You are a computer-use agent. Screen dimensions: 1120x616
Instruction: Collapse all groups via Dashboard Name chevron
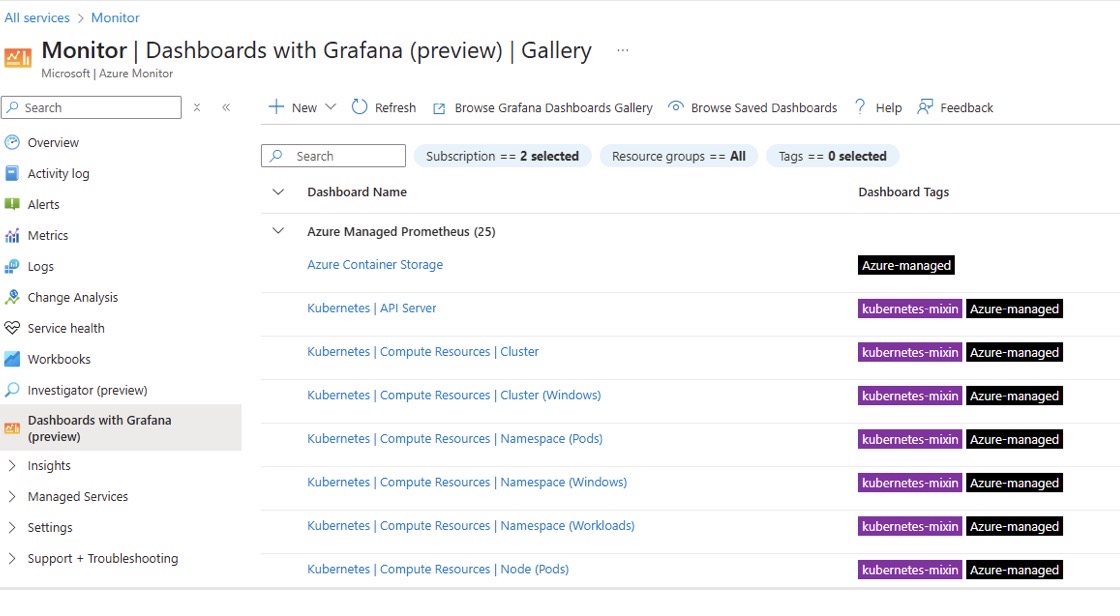pyautogui.click(x=278, y=191)
